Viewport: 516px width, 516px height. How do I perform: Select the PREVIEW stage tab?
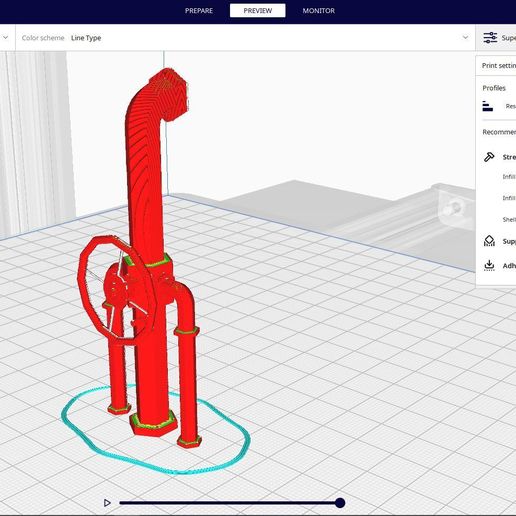[258, 11]
